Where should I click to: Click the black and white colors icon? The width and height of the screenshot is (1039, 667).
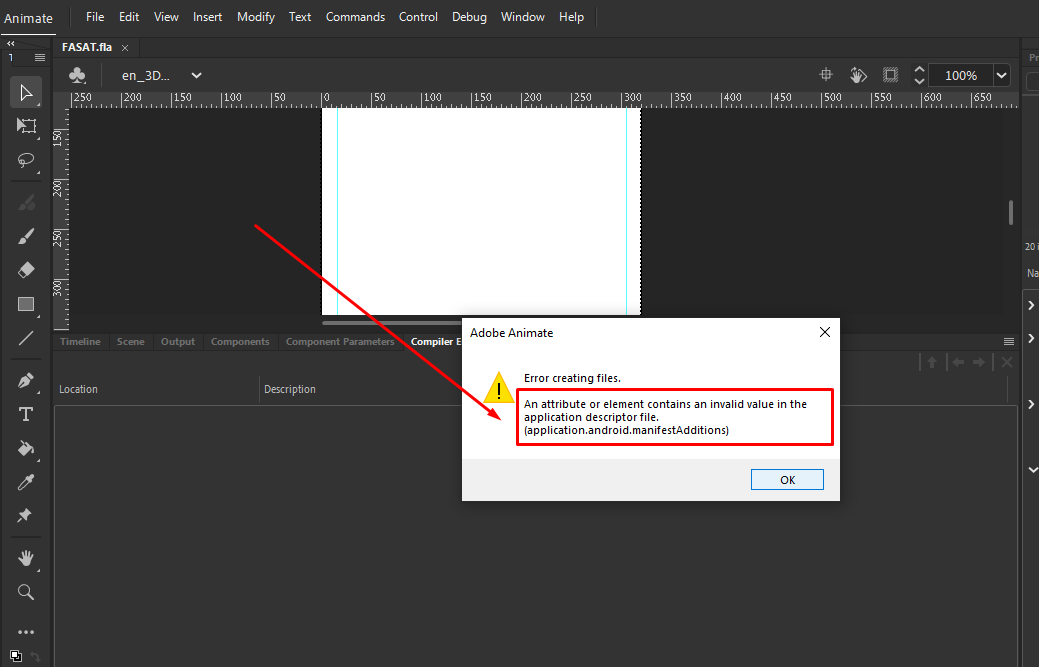coord(16,656)
